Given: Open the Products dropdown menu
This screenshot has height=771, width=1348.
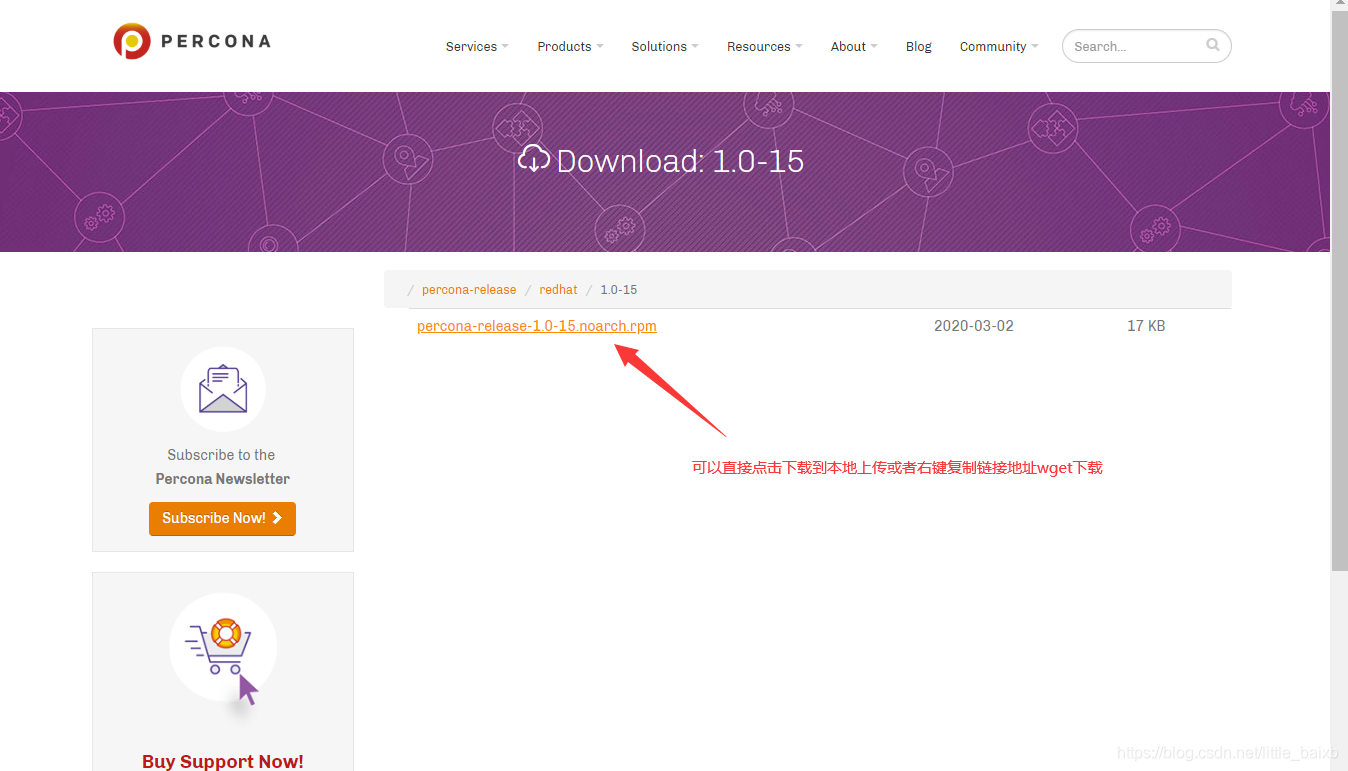Looking at the screenshot, I should (x=570, y=47).
